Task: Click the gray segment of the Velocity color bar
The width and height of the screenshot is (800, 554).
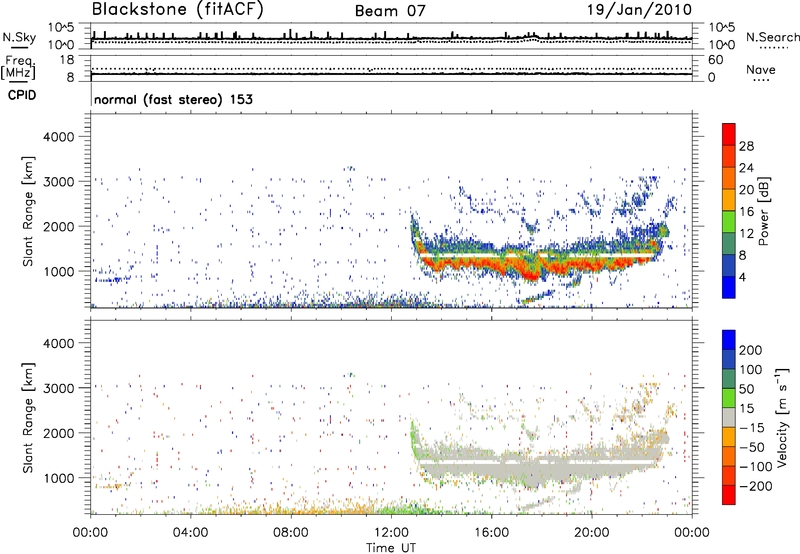Action: click(x=729, y=417)
